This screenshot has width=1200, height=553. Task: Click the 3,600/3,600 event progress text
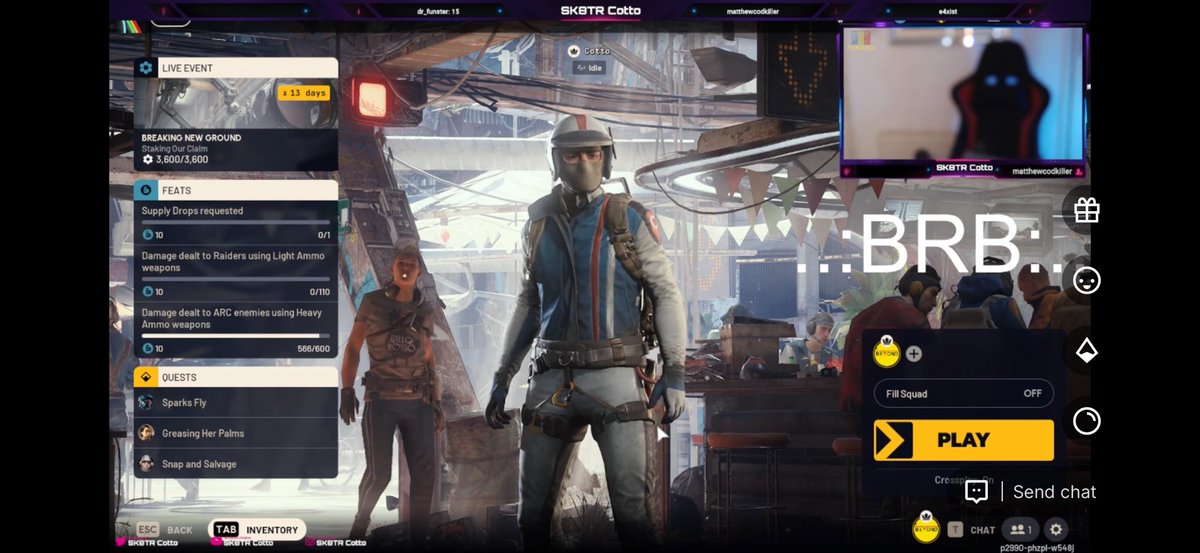pyautogui.click(x=182, y=159)
